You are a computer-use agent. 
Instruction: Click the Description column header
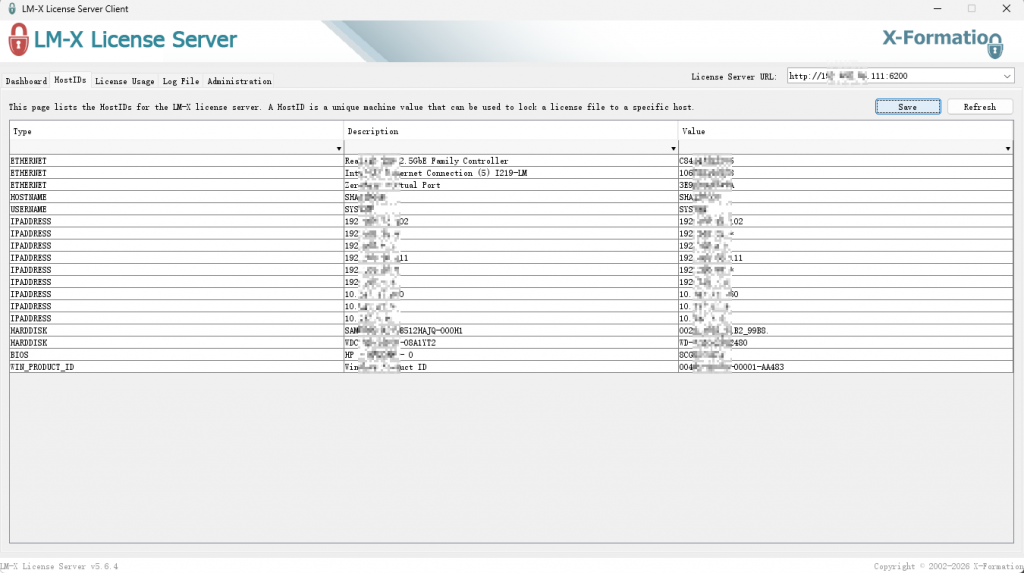510,131
